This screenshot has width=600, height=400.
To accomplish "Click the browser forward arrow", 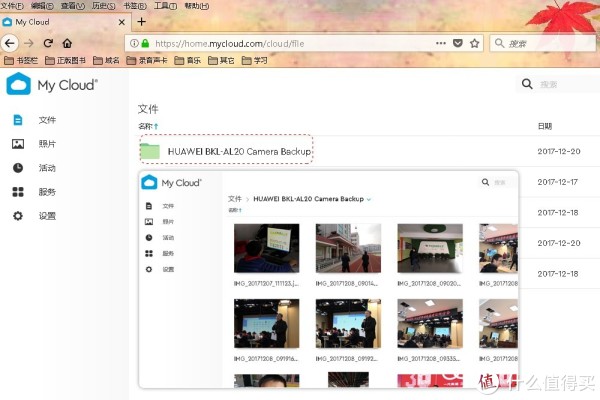I will [x=29, y=43].
